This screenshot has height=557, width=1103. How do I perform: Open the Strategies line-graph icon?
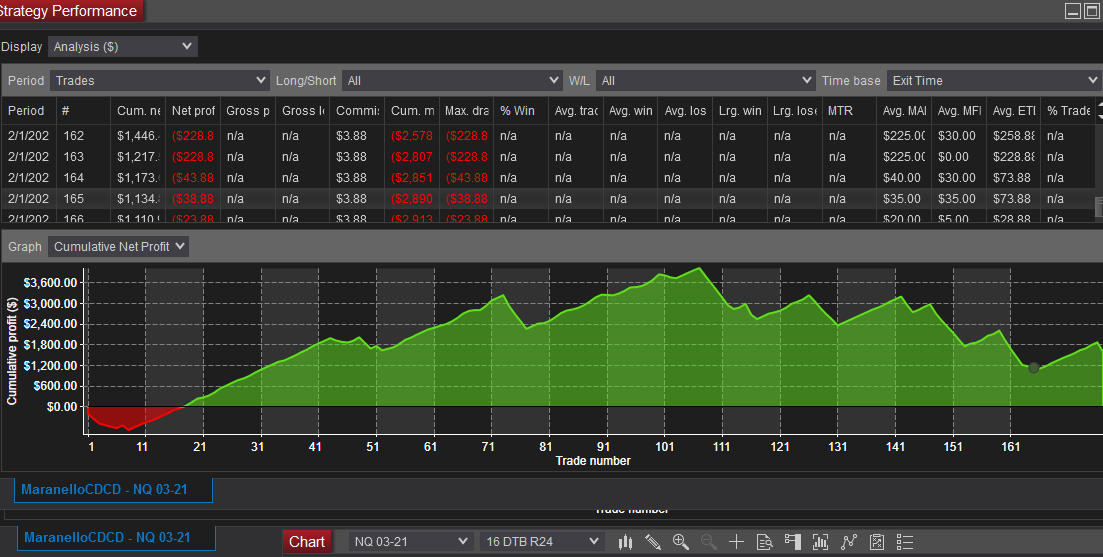coord(849,542)
